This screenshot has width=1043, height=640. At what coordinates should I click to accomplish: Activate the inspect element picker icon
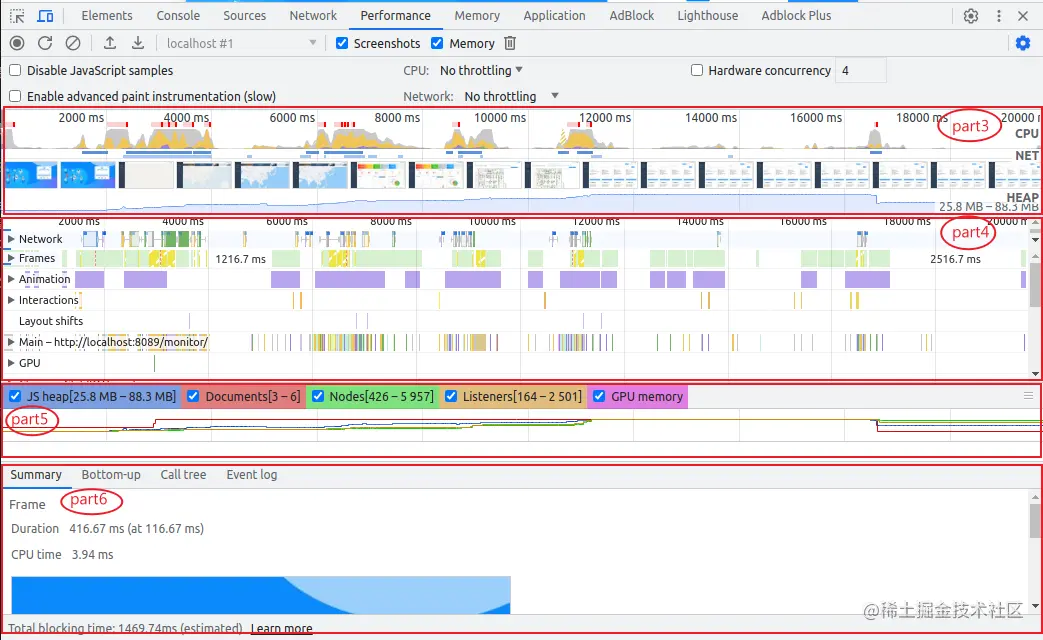click(x=17, y=16)
